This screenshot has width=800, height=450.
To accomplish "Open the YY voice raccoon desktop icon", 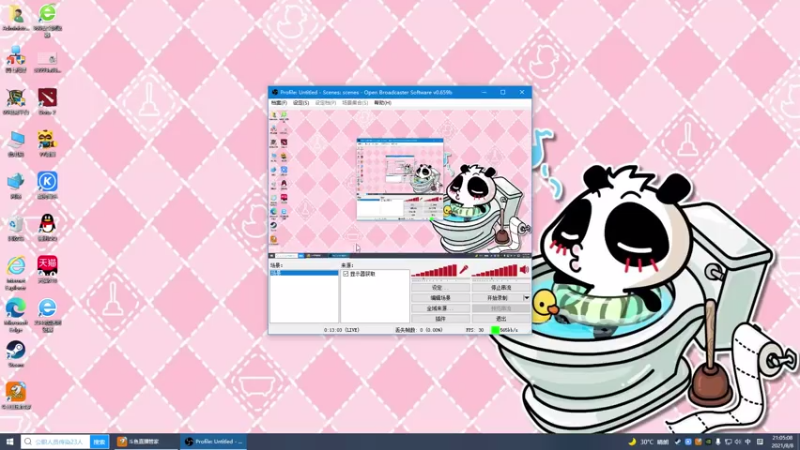I will click(47, 143).
